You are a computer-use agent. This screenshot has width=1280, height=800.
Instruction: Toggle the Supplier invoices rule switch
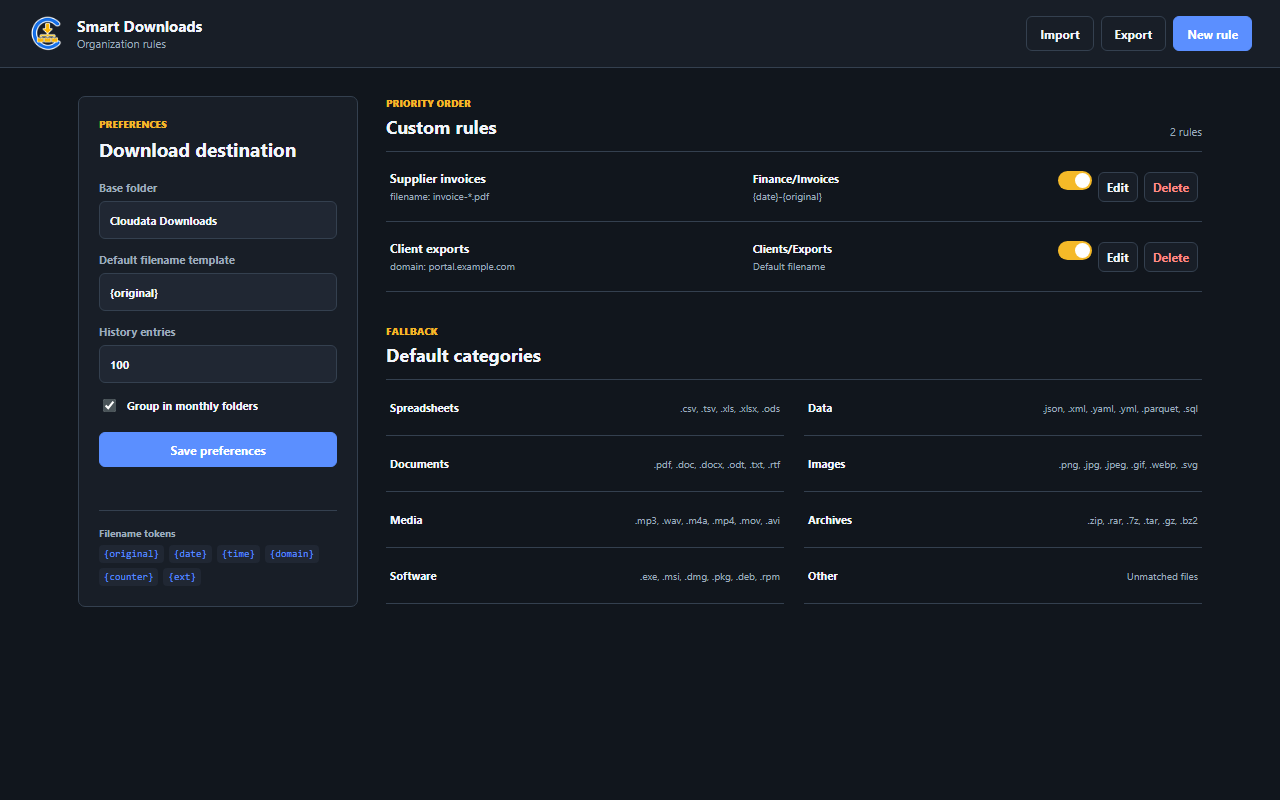coord(1075,180)
